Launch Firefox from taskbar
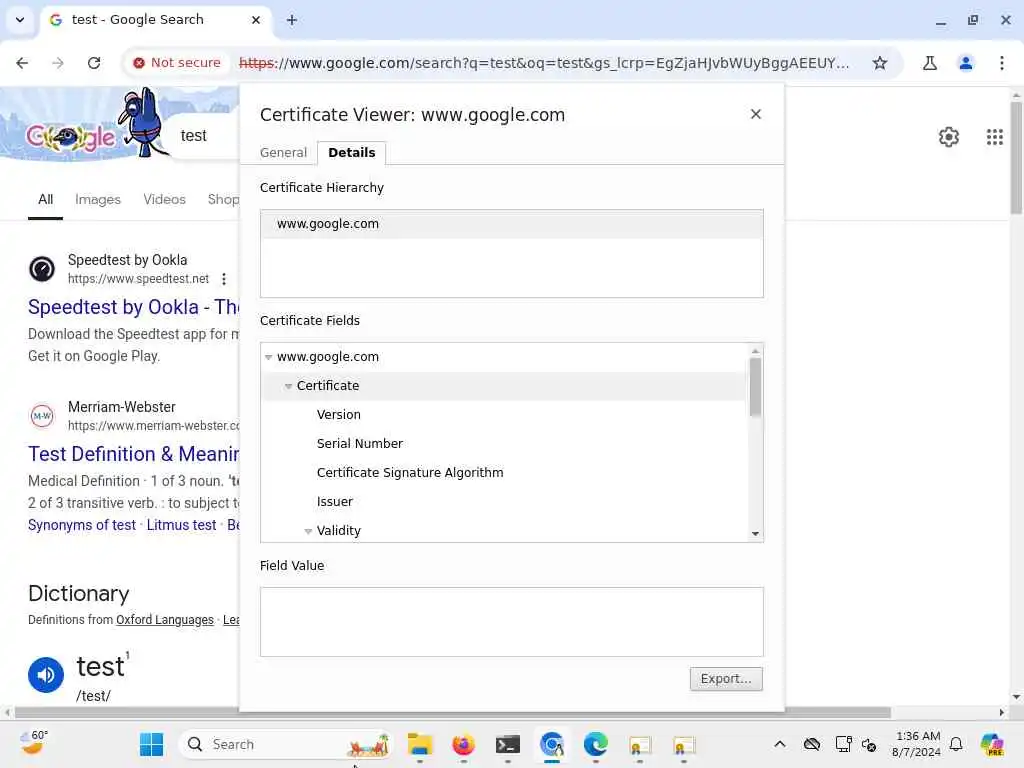Image resolution: width=1024 pixels, height=768 pixels. tap(463, 744)
